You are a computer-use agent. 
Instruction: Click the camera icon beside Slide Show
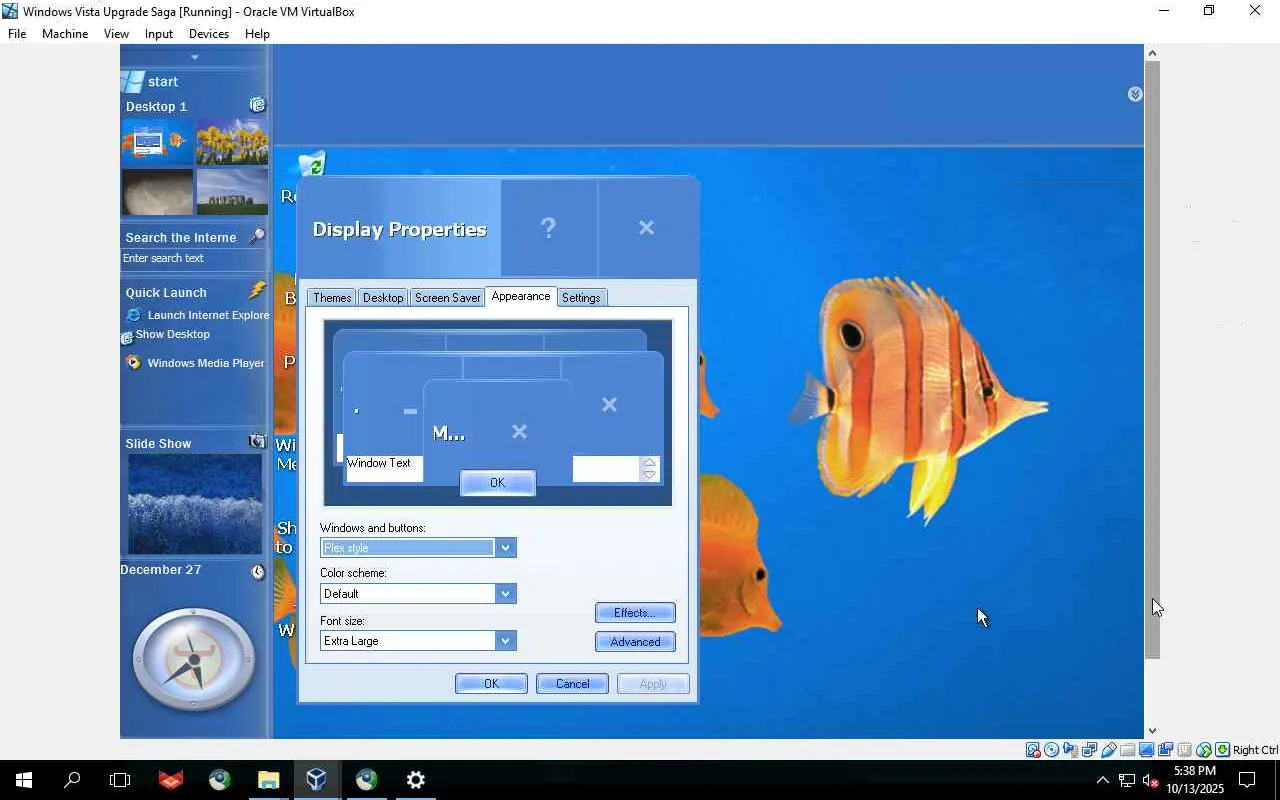point(257,441)
